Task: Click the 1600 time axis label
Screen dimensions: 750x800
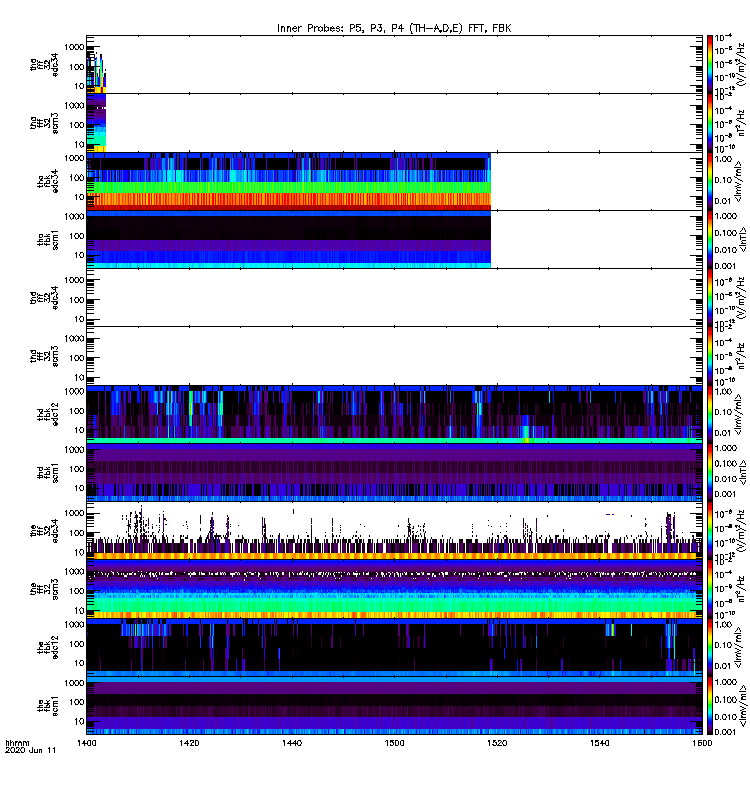Action: point(702,743)
